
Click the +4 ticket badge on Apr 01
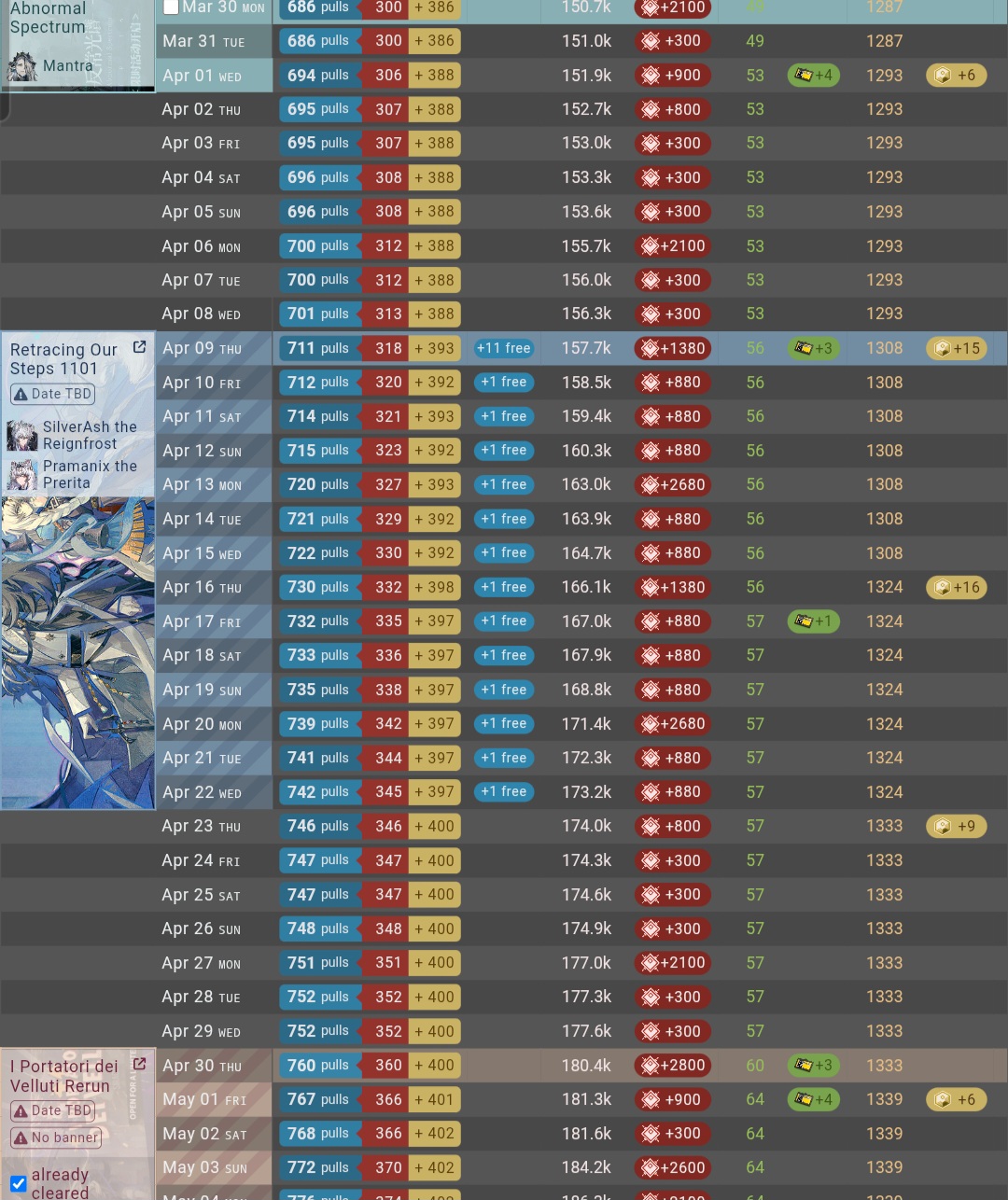click(814, 76)
